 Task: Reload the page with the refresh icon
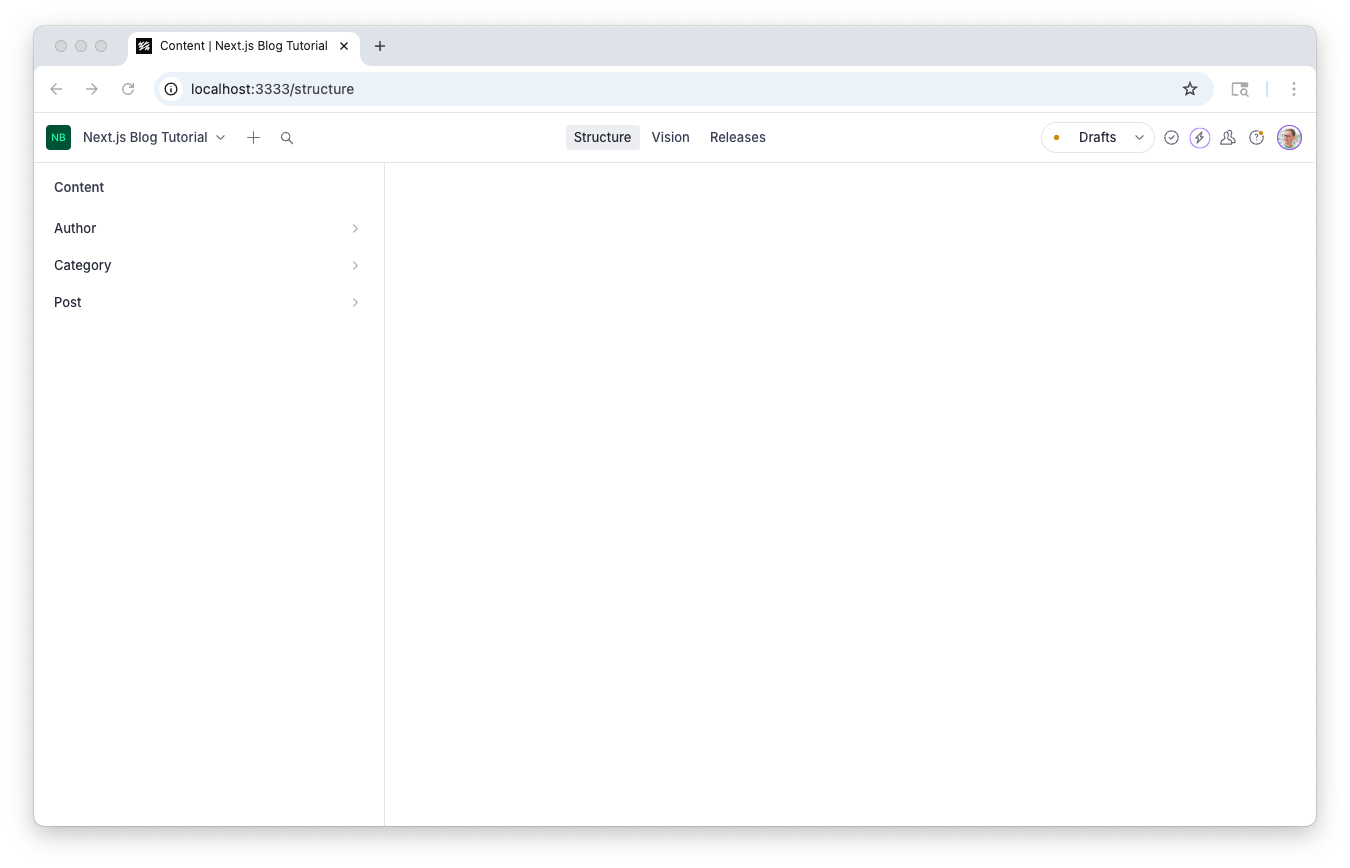pos(128,89)
